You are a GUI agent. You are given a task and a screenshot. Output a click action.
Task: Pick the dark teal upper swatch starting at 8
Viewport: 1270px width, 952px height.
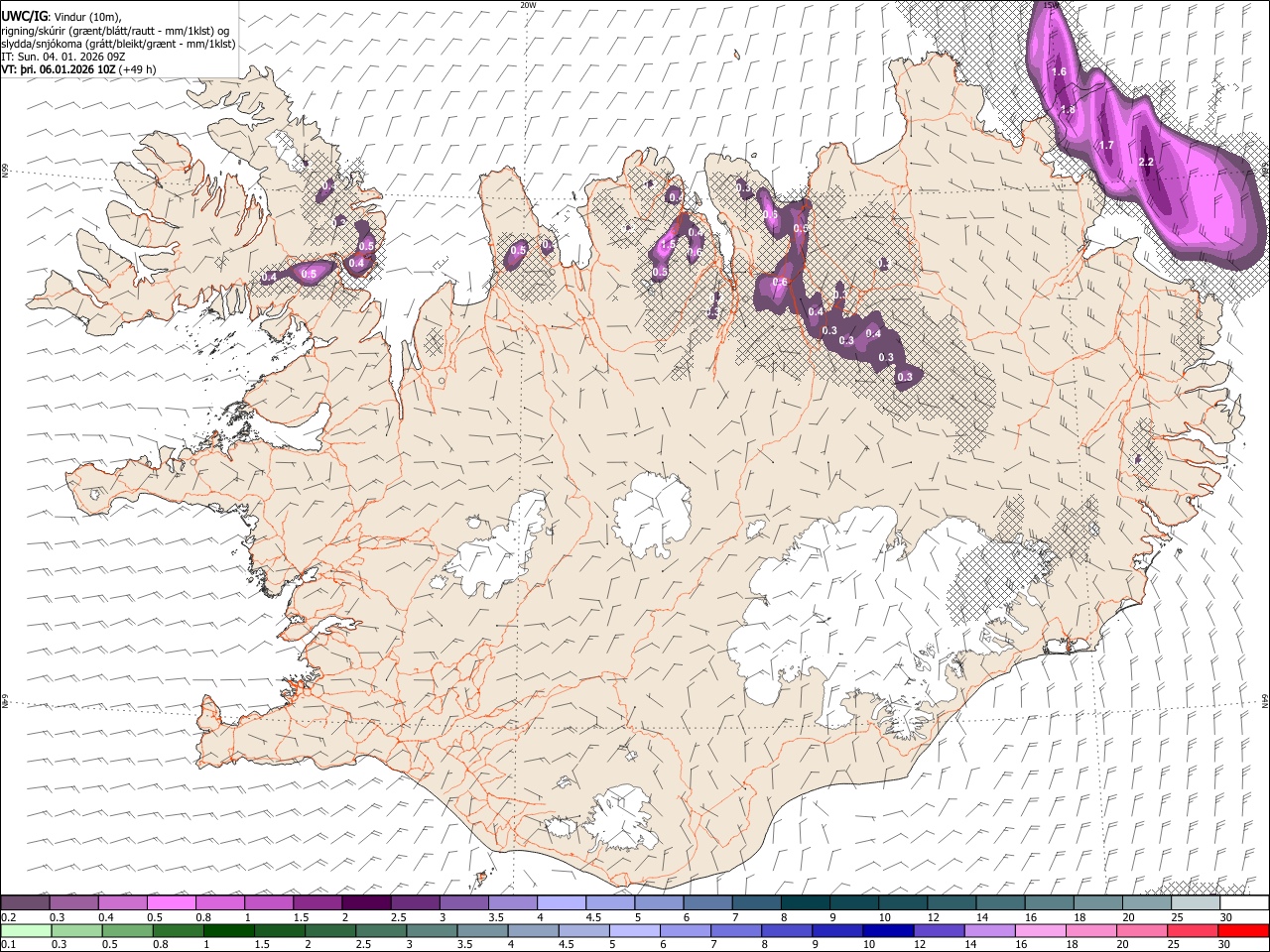click(805, 902)
